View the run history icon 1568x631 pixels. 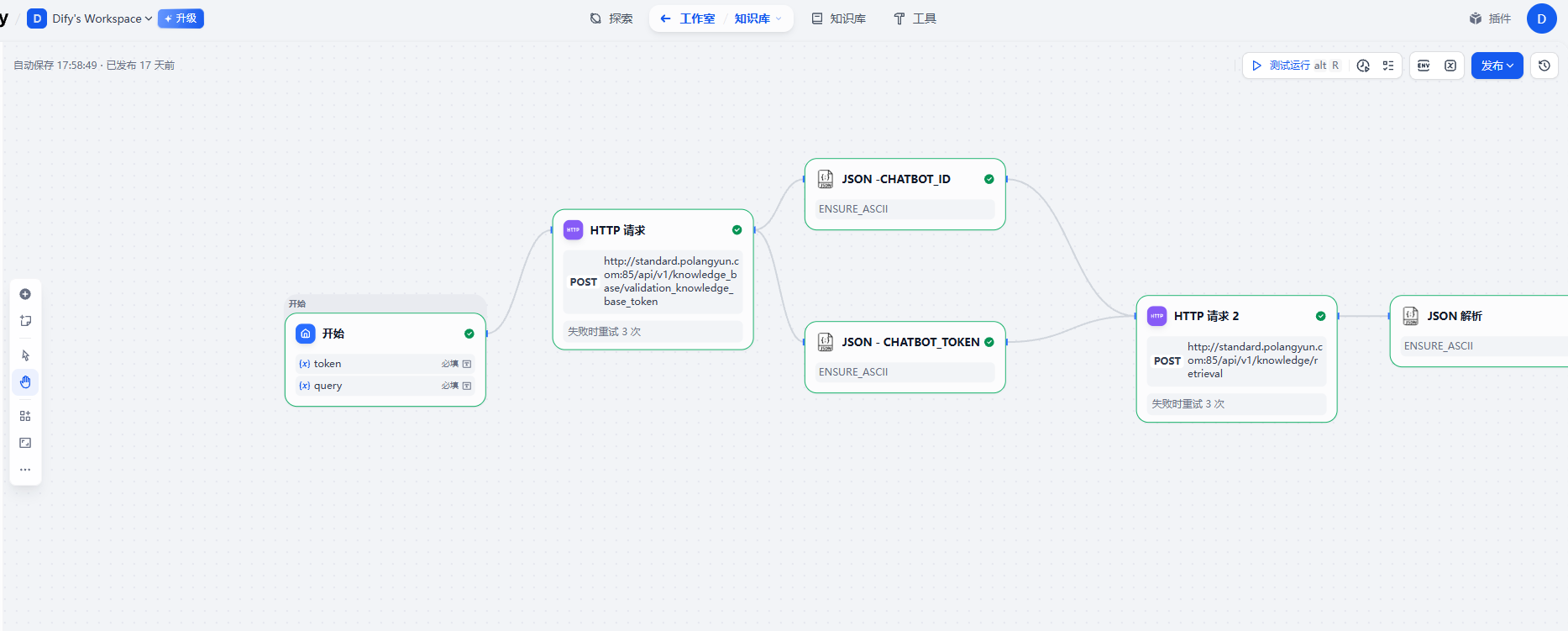tap(1363, 66)
